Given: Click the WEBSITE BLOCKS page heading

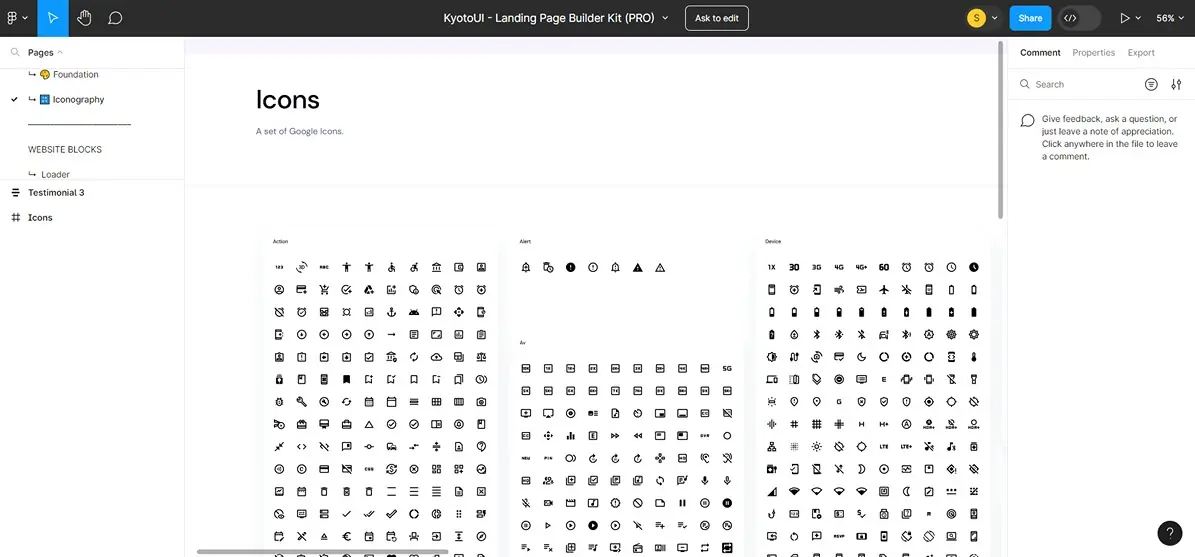Looking at the screenshot, I should point(65,149).
